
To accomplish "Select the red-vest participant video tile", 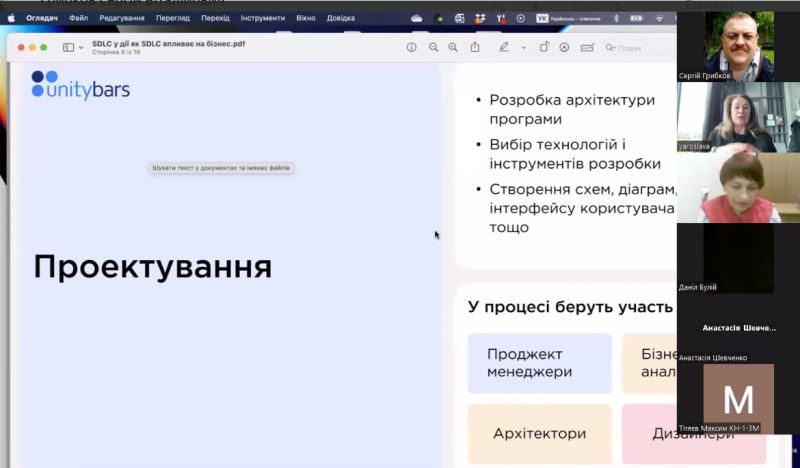I will pyautogui.click(x=738, y=187).
